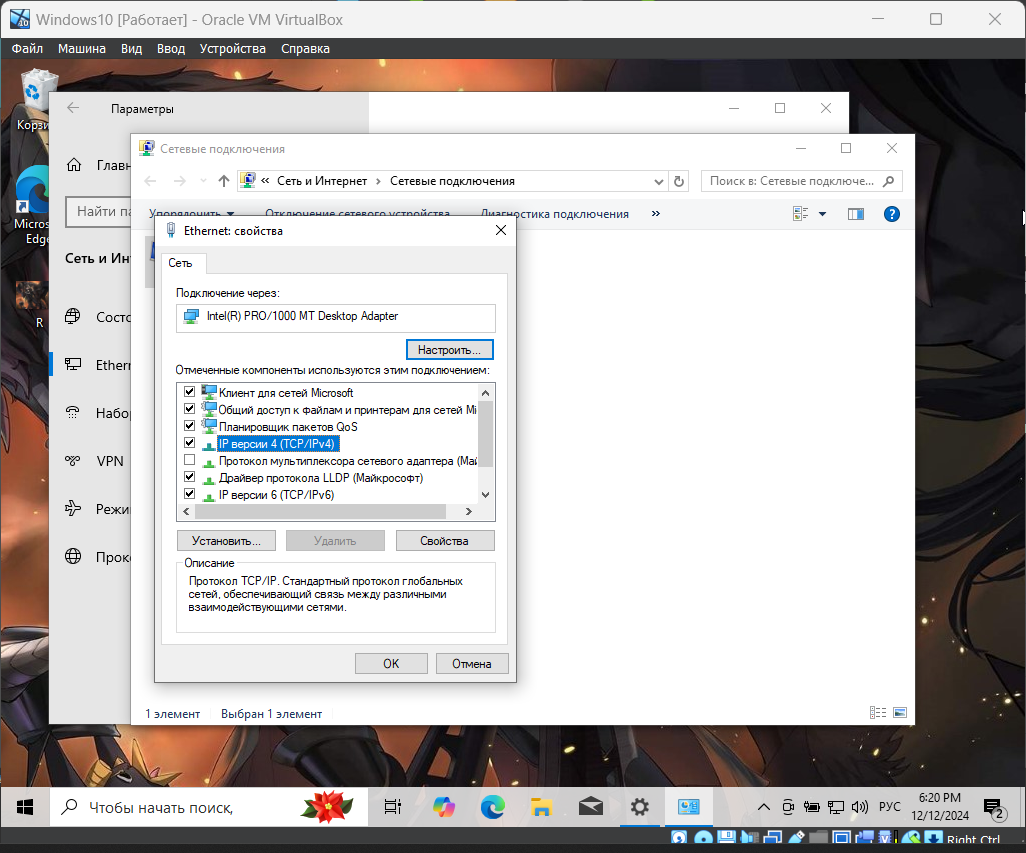Click the Настроить... button
The width and height of the screenshot is (1026, 853).
(x=450, y=350)
